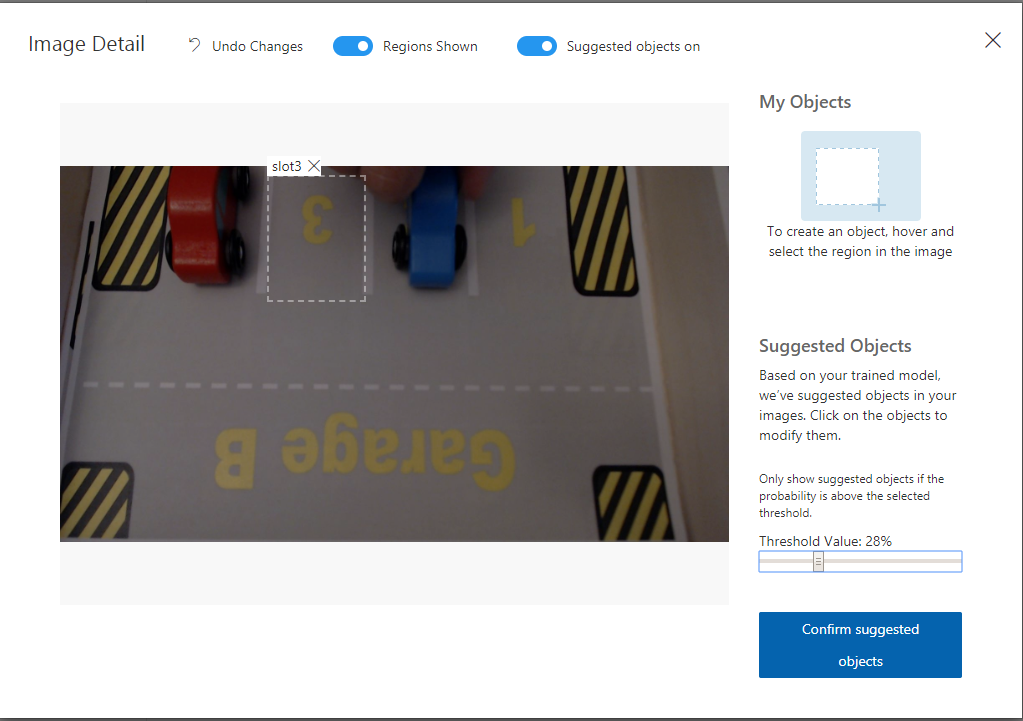Click the Threshold Value slider handle
Viewport: 1023px width, 721px height.
click(818, 561)
